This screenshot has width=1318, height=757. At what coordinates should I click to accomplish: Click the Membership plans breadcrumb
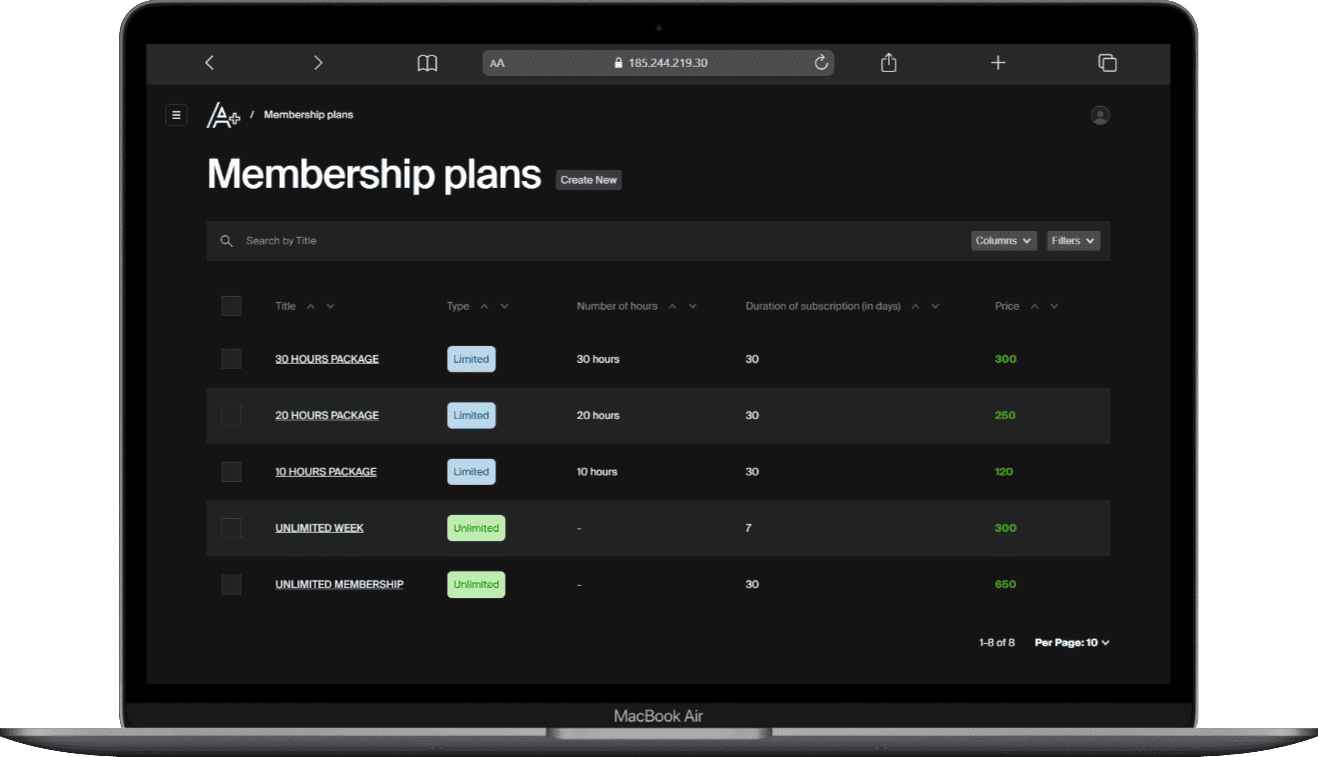tap(308, 115)
